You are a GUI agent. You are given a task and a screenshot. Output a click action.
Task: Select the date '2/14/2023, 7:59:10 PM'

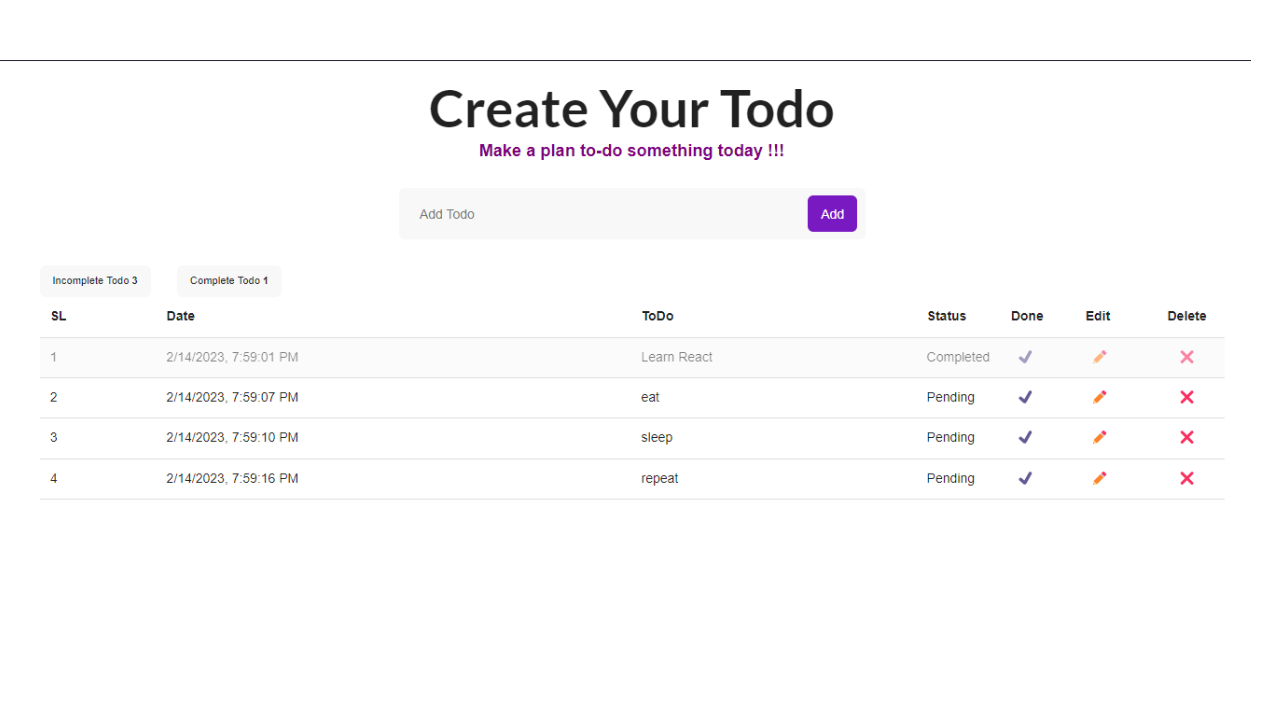tap(232, 437)
